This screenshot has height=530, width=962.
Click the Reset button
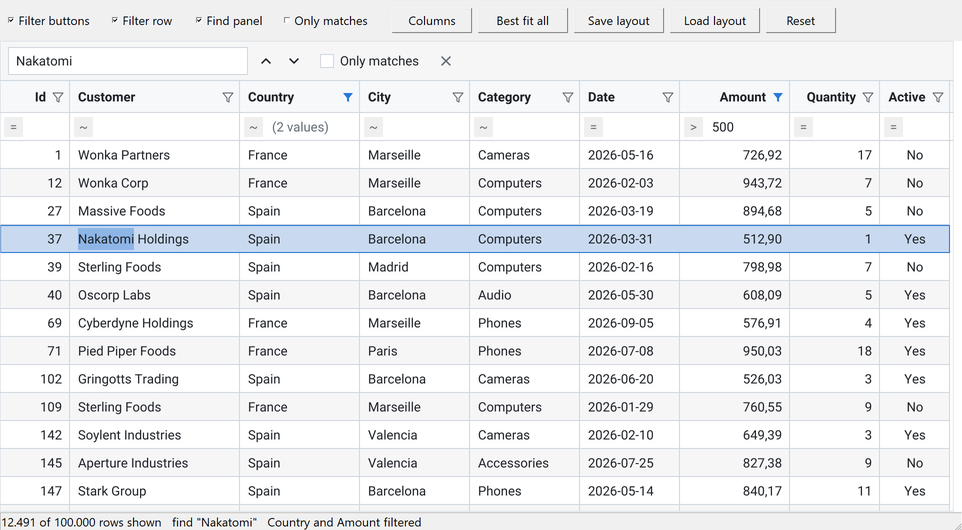801,20
